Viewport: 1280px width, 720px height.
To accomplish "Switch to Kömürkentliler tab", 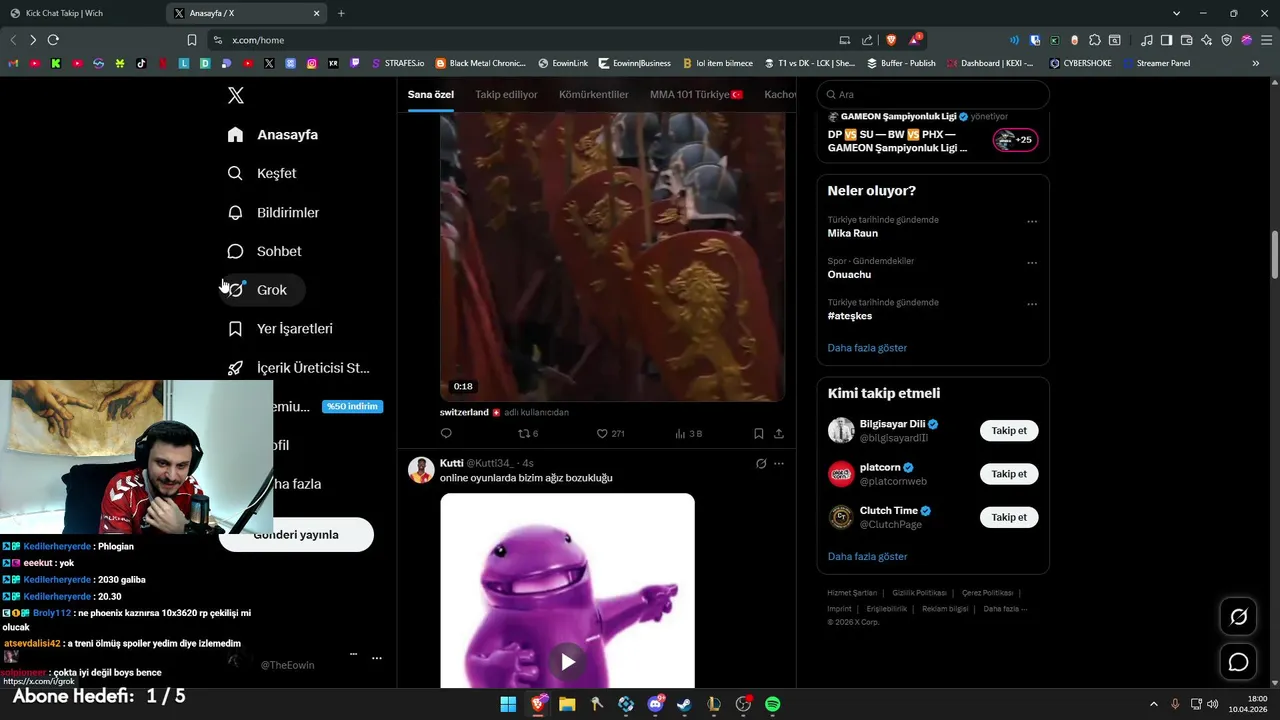I will point(594,94).
